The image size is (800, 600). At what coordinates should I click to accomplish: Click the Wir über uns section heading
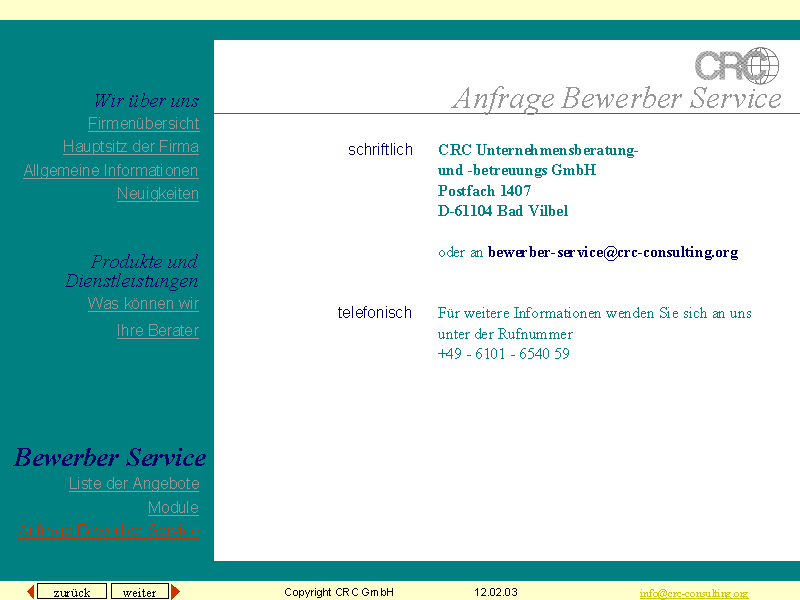[x=146, y=101]
